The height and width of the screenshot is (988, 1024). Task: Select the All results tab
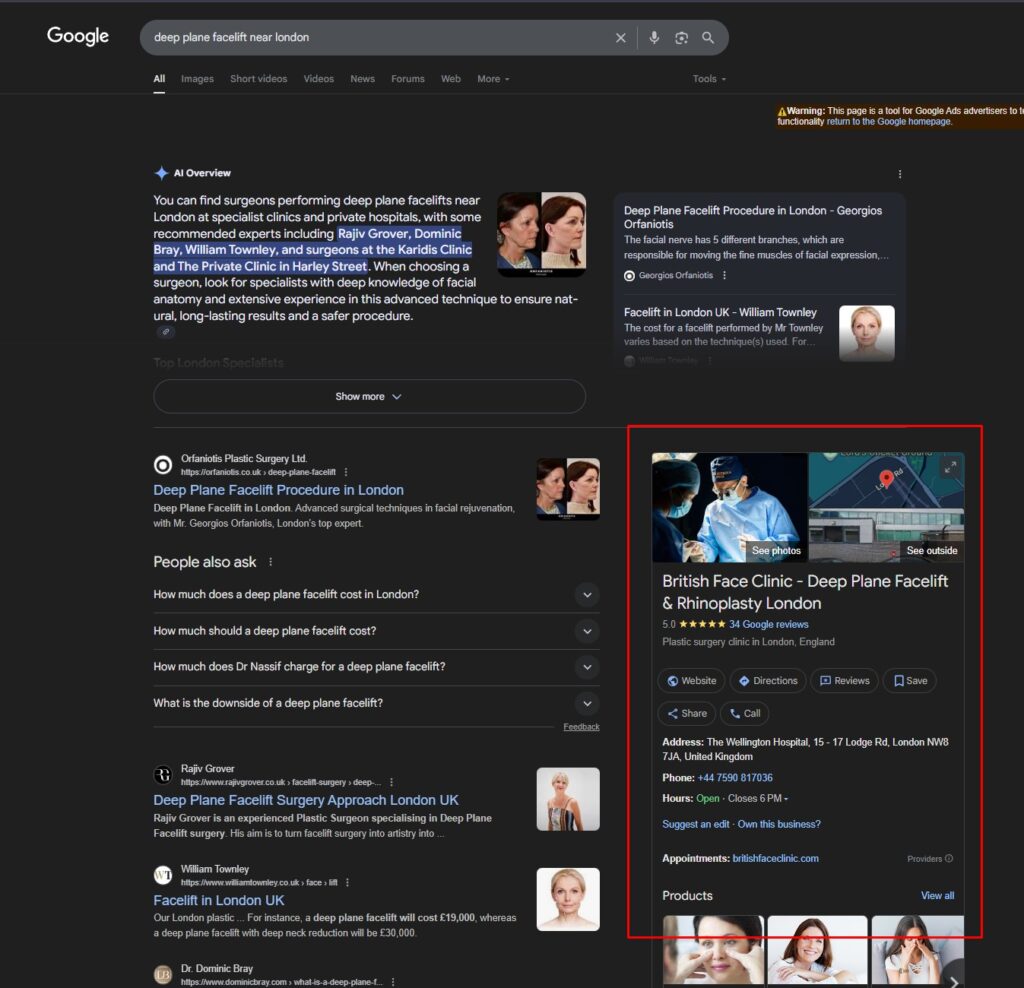159,79
